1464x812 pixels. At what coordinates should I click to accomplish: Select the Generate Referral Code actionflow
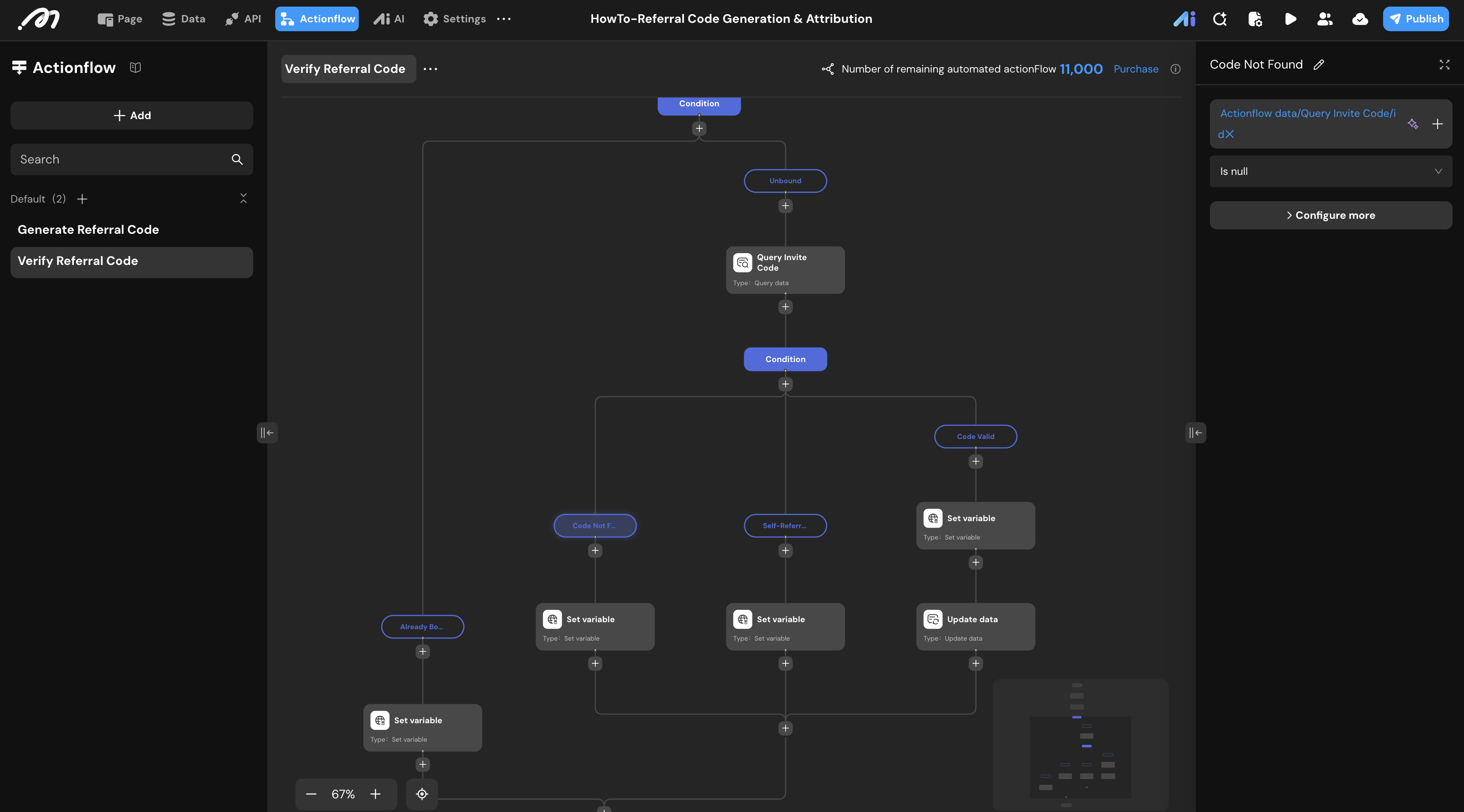pyautogui.click(x=88, y=229)
